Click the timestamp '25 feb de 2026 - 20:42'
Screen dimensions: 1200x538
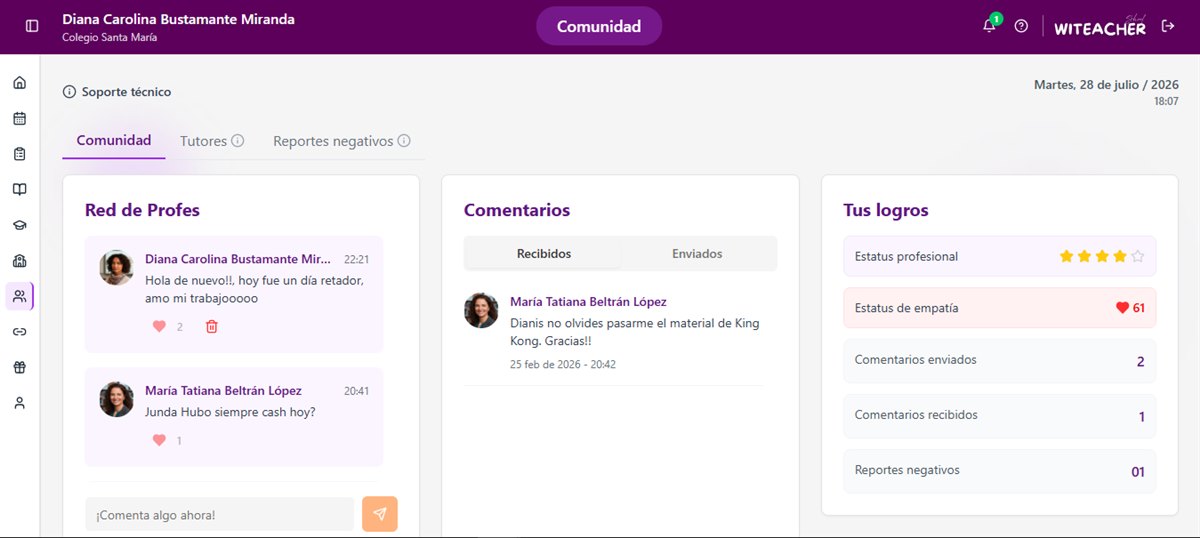tap(563, 364)
